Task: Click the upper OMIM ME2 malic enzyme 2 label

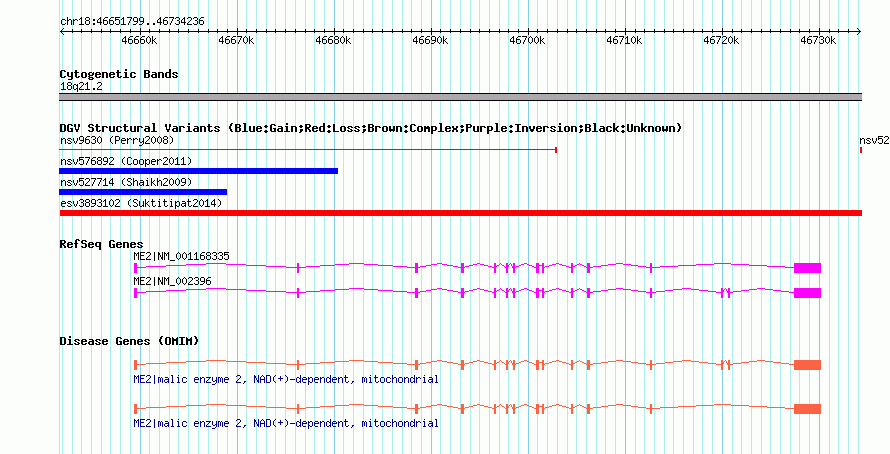Action: [x=286, y=379]
